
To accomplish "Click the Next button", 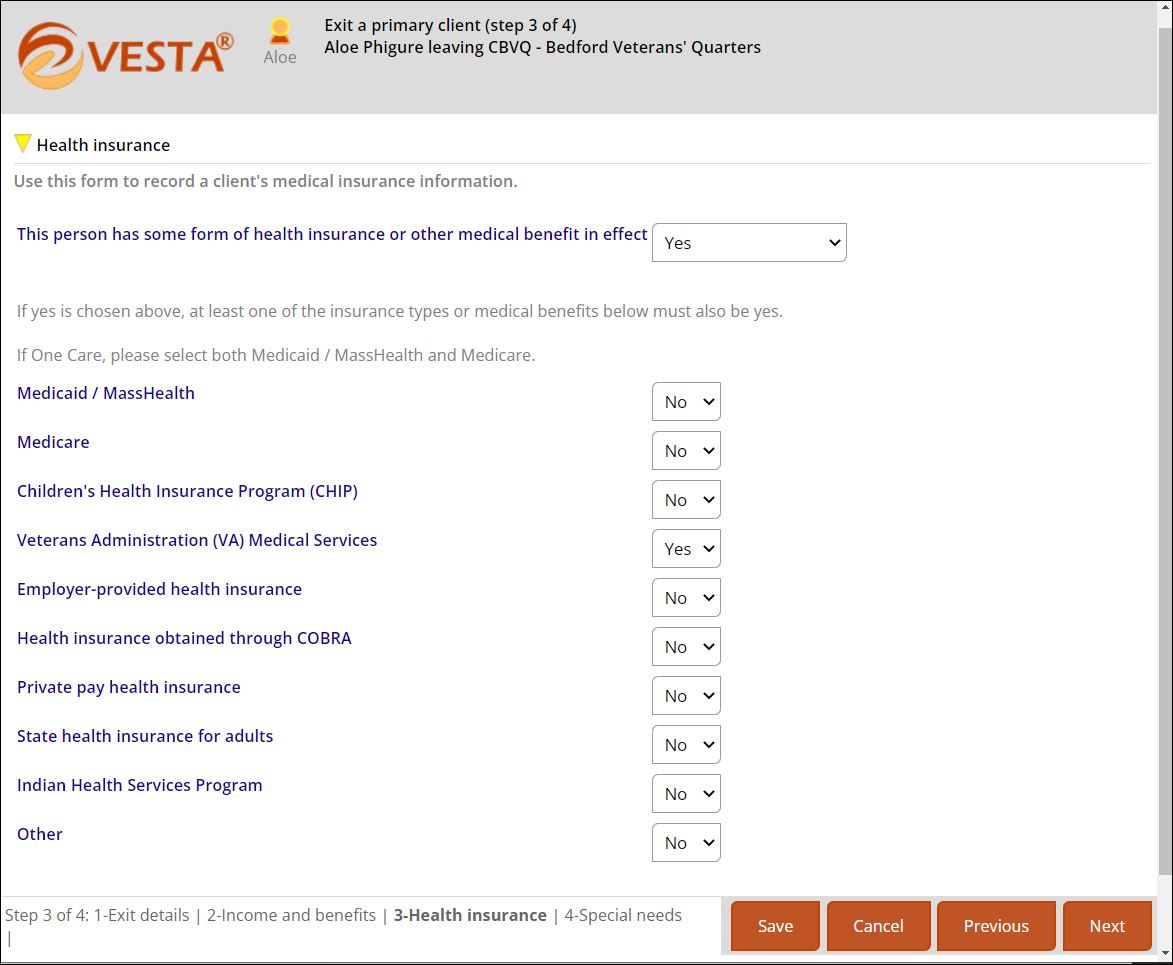I will click(x=1106, y=926).
